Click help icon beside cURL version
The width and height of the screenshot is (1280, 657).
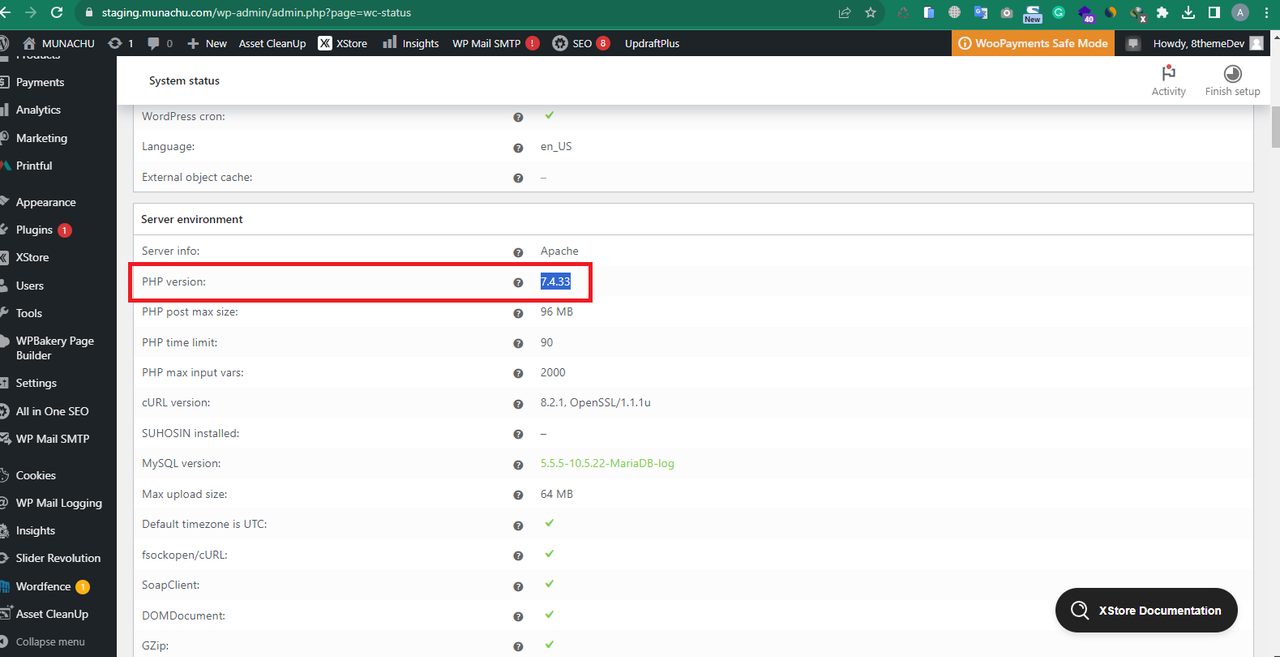click(518, 404)
